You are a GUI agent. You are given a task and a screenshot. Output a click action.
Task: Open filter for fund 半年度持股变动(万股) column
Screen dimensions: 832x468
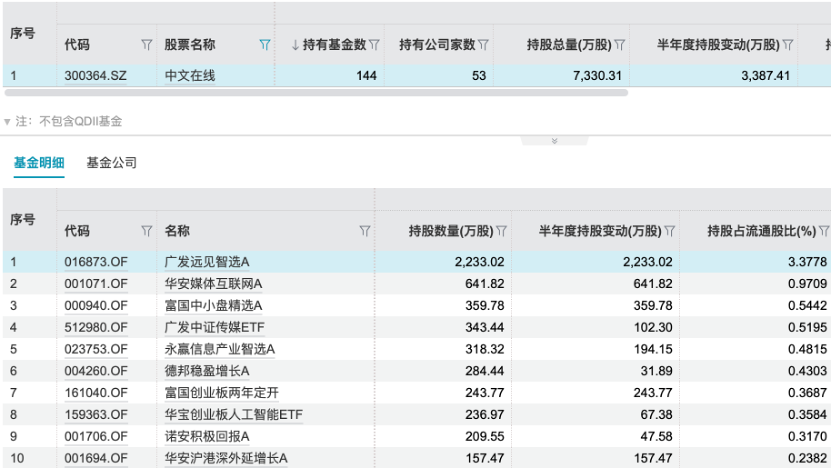669,231
